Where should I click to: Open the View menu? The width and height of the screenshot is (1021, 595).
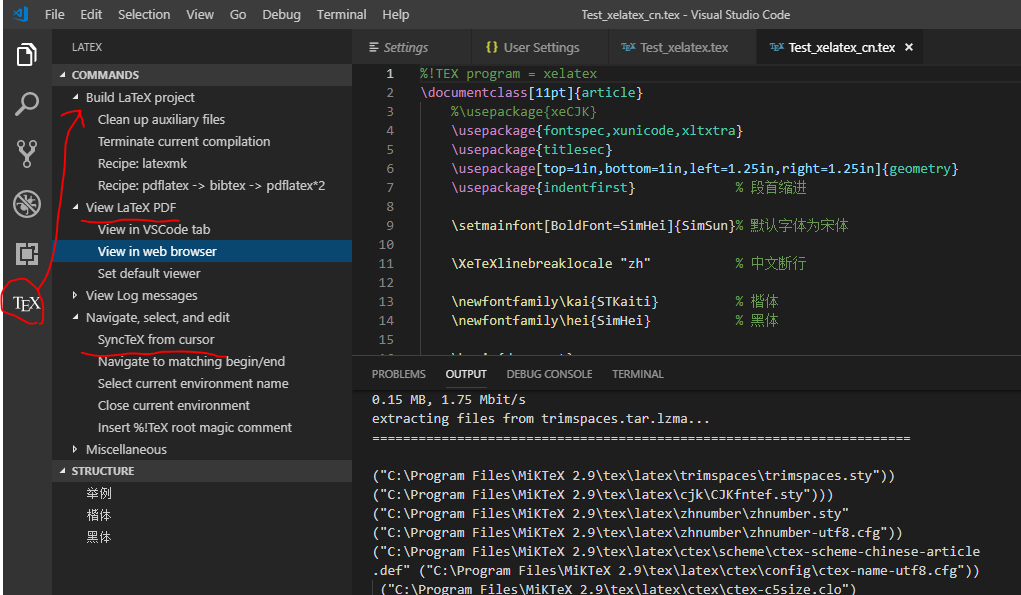click(x=200, y=14)
